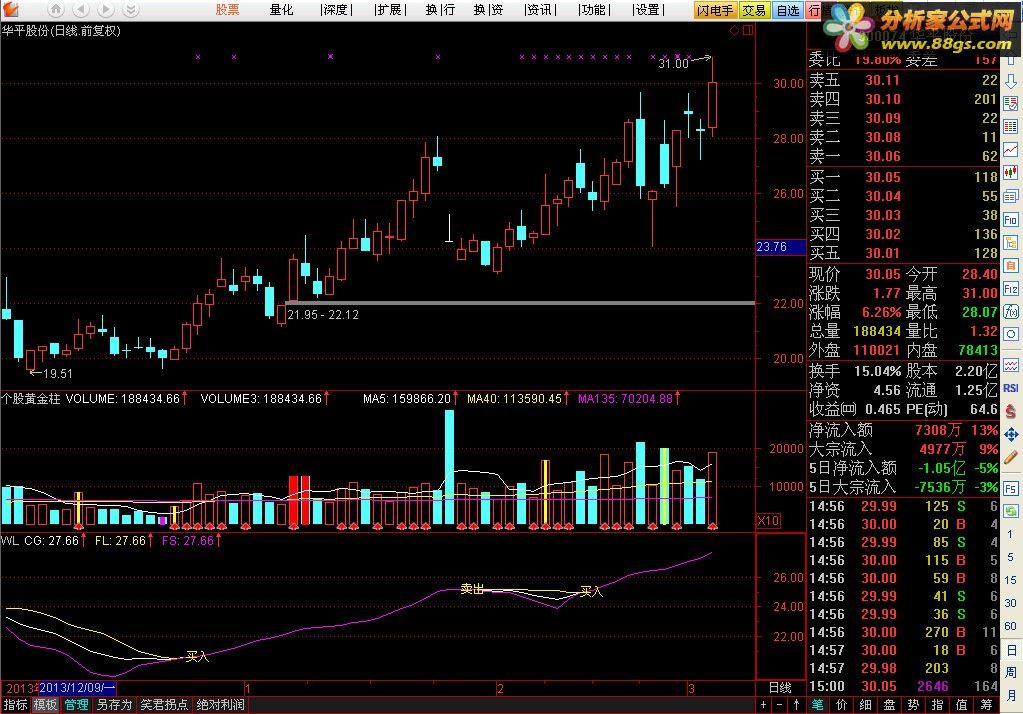This screenshot has height=714, width=1023.
Task: Go back with the left arrow icon
Action: click(81, 10)
